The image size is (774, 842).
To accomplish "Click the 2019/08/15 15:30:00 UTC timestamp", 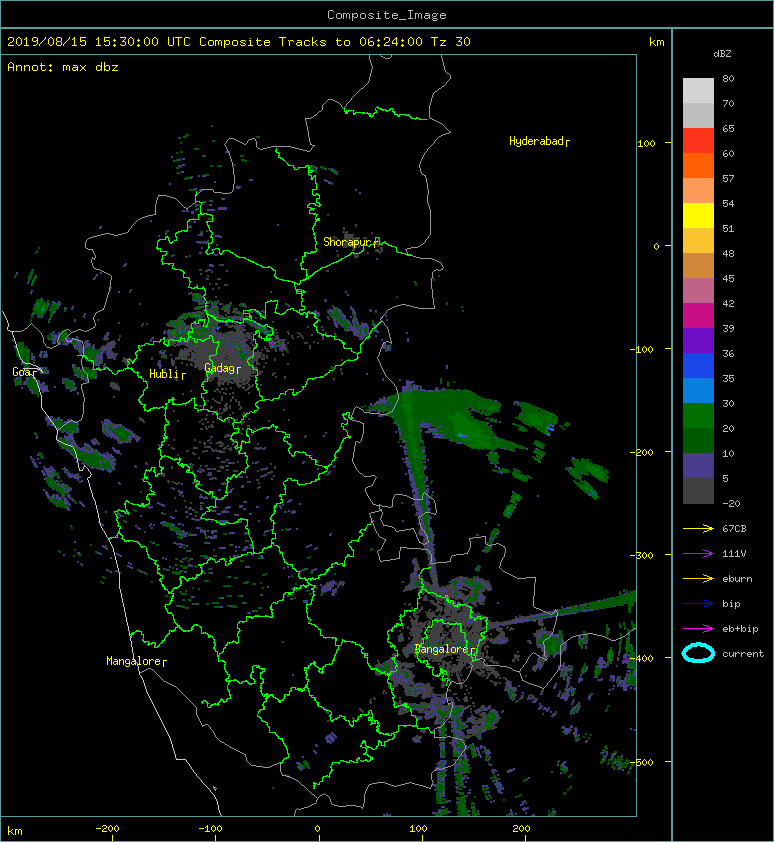I will pos(99,42).
